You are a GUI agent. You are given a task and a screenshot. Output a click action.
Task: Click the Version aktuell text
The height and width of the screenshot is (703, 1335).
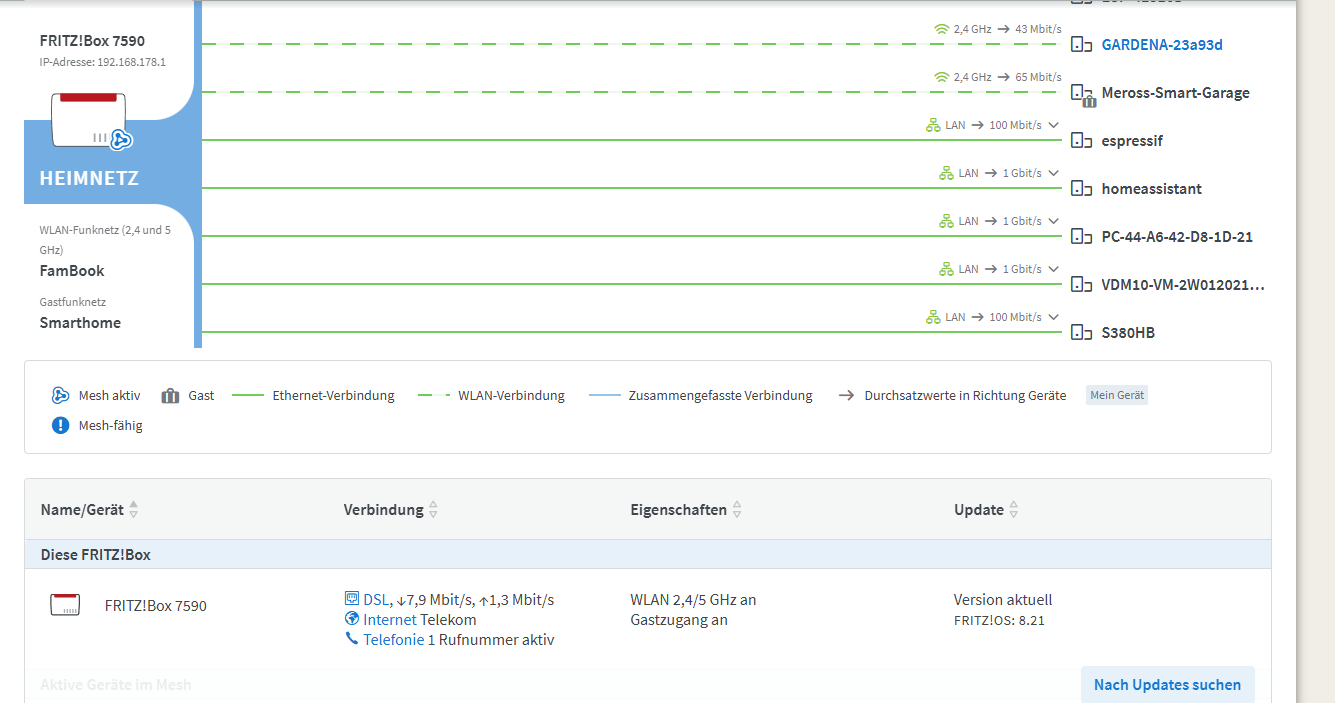pos(1003,600)
